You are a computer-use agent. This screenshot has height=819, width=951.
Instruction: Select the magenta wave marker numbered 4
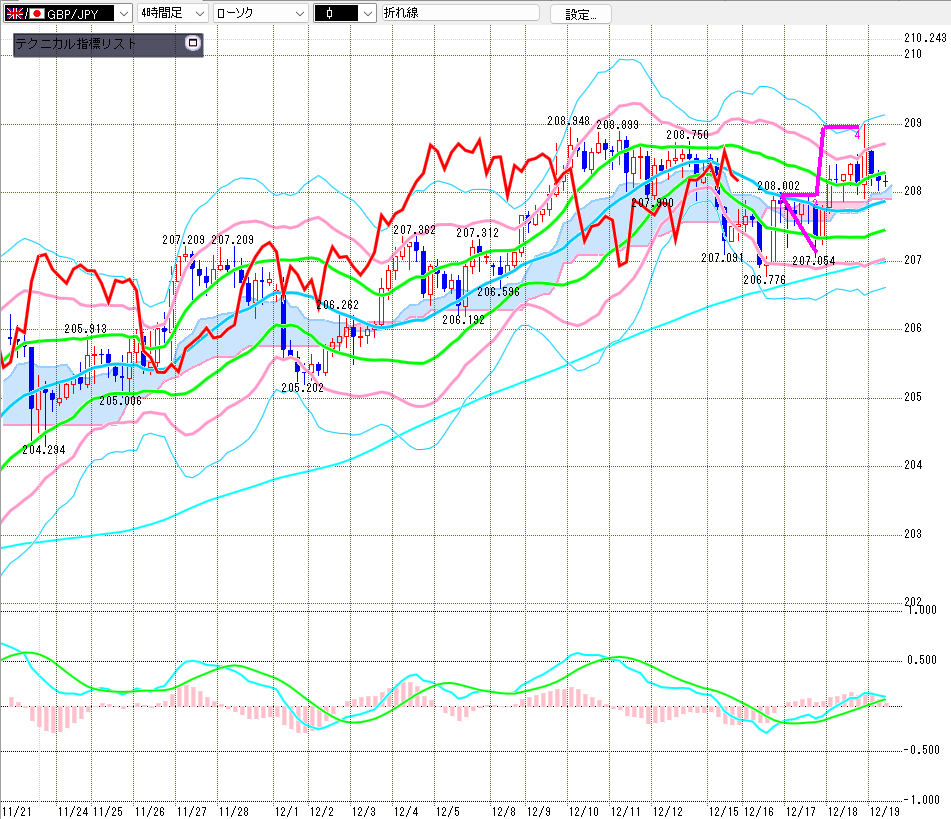(x=857, y=134)
